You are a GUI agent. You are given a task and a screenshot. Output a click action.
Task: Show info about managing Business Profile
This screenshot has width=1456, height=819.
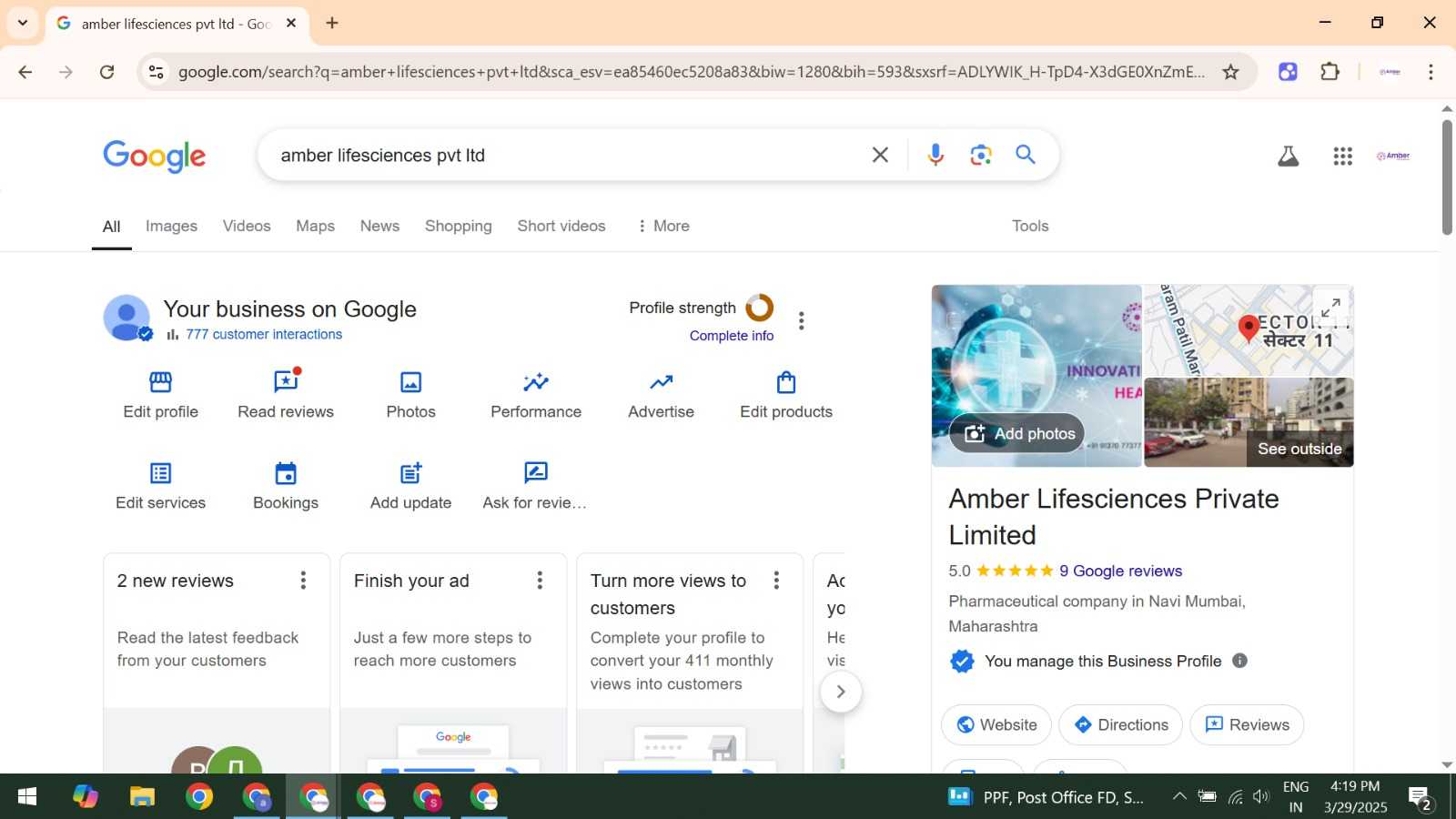point(1239,661)
